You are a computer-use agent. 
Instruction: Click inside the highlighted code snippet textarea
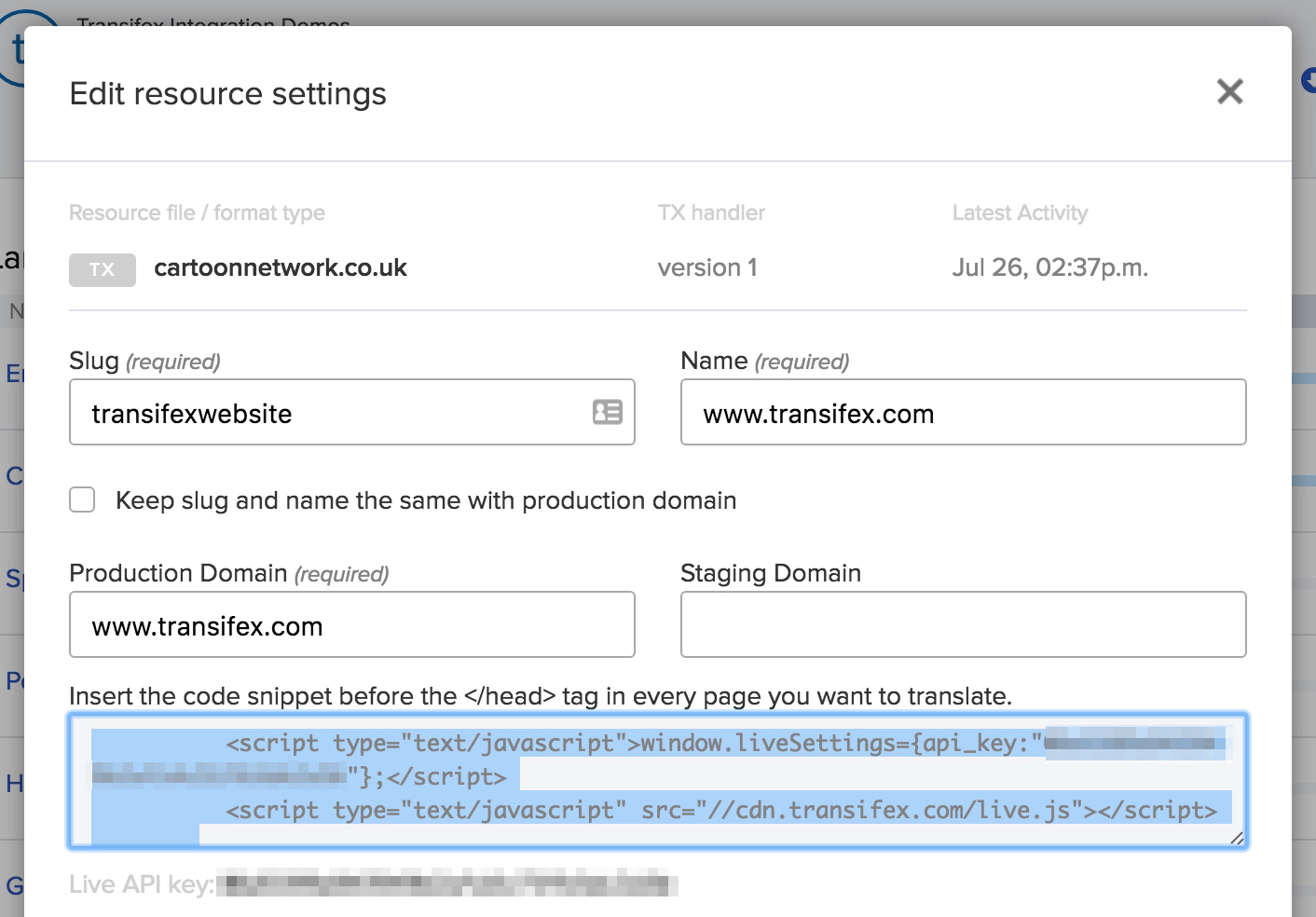[657, 781]
